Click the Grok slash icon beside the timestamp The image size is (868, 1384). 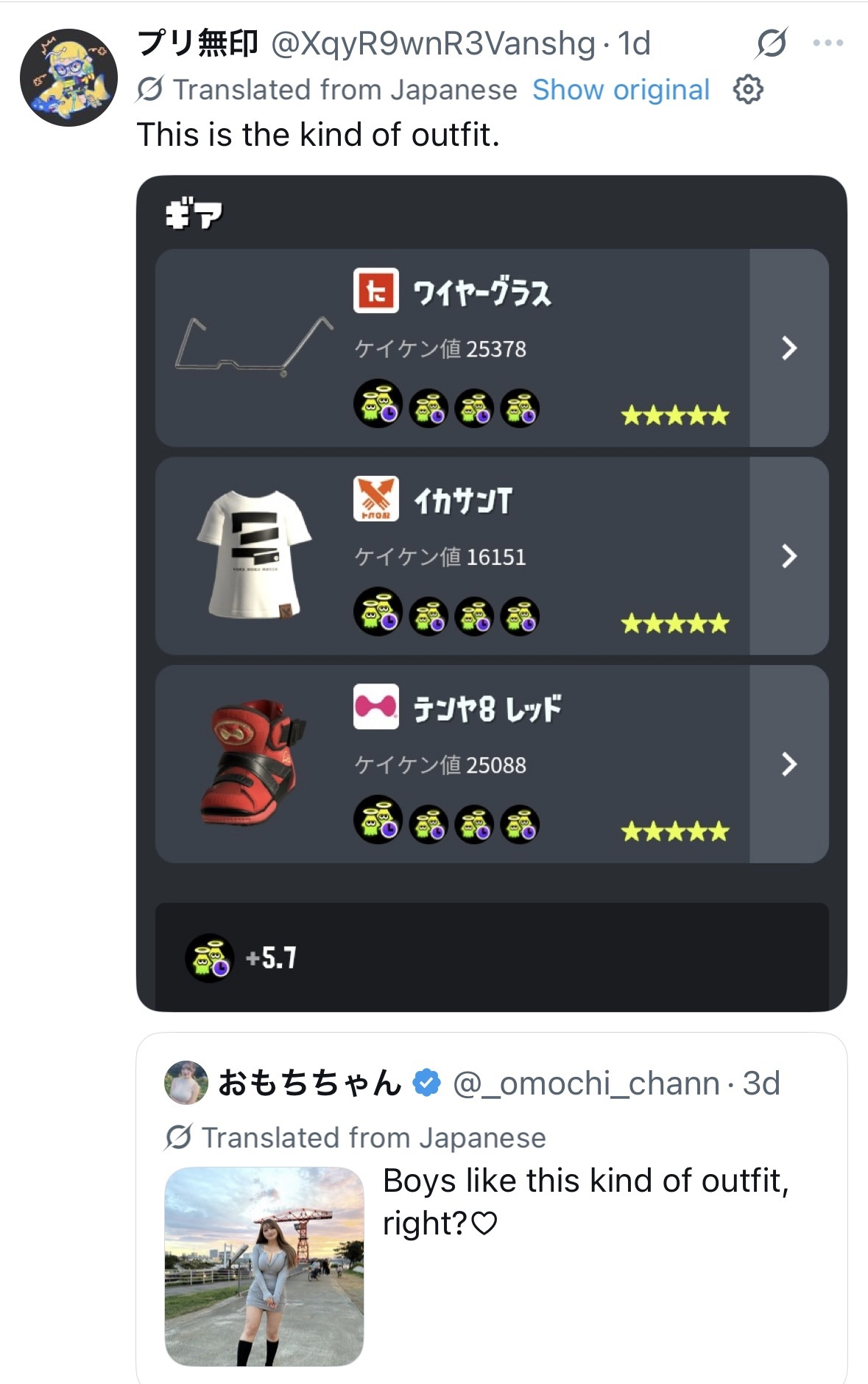(772, 43)
